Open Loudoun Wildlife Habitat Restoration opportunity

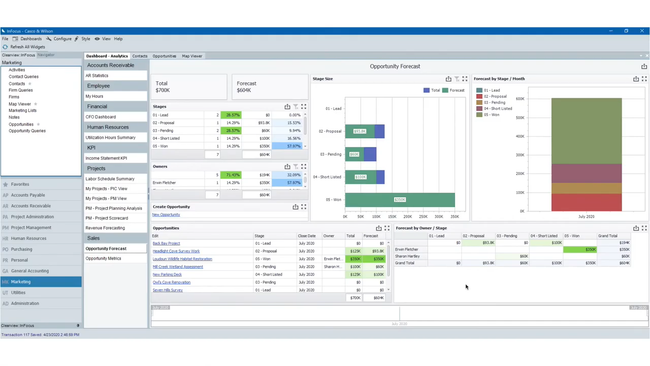(x=182, y=259)
